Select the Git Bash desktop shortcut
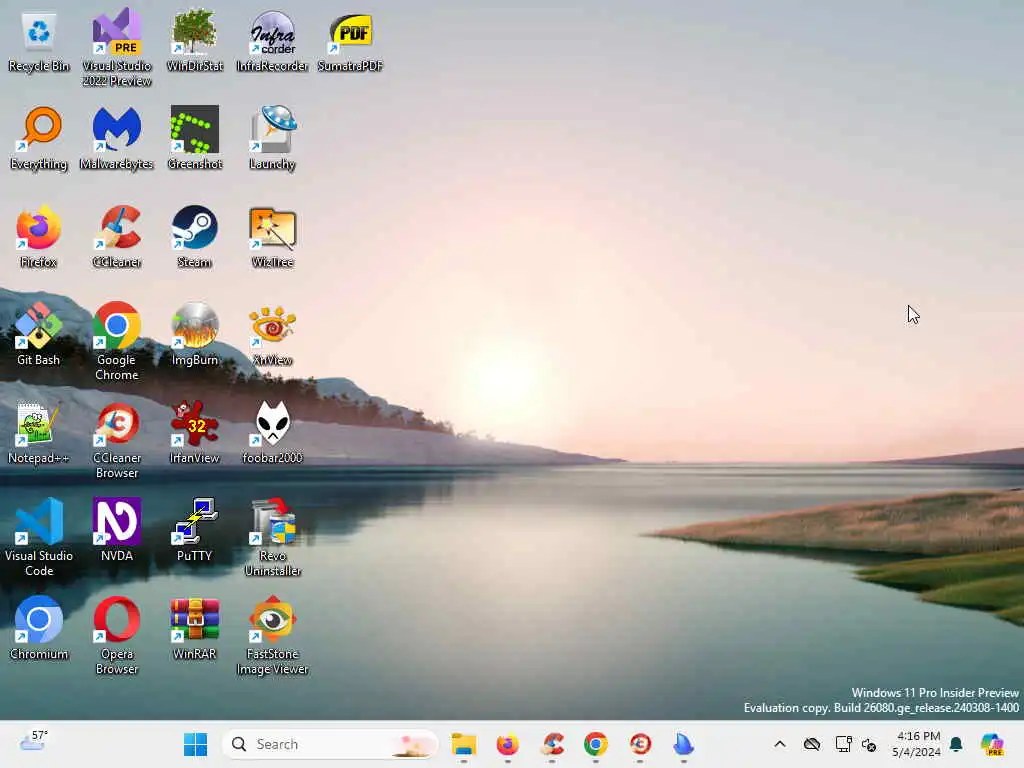 39,334
